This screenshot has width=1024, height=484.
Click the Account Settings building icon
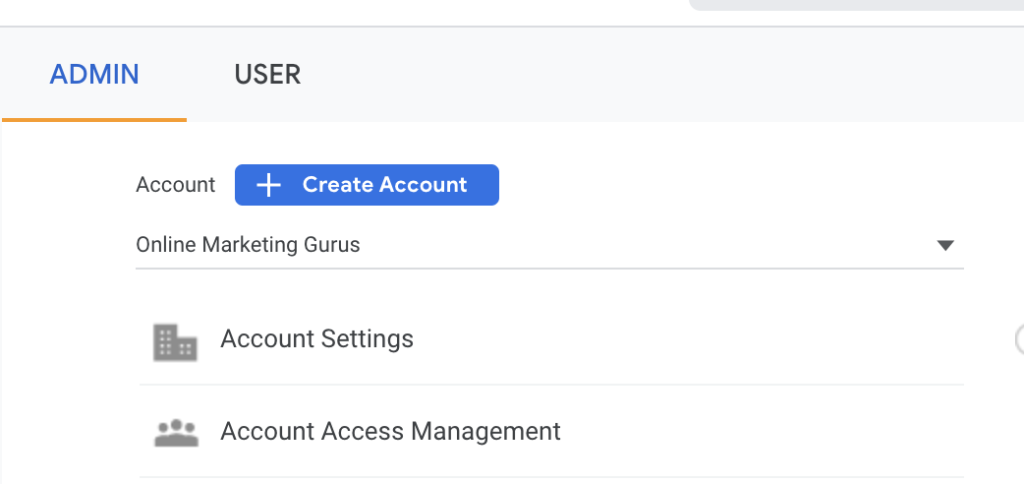(x=175, y=343)
